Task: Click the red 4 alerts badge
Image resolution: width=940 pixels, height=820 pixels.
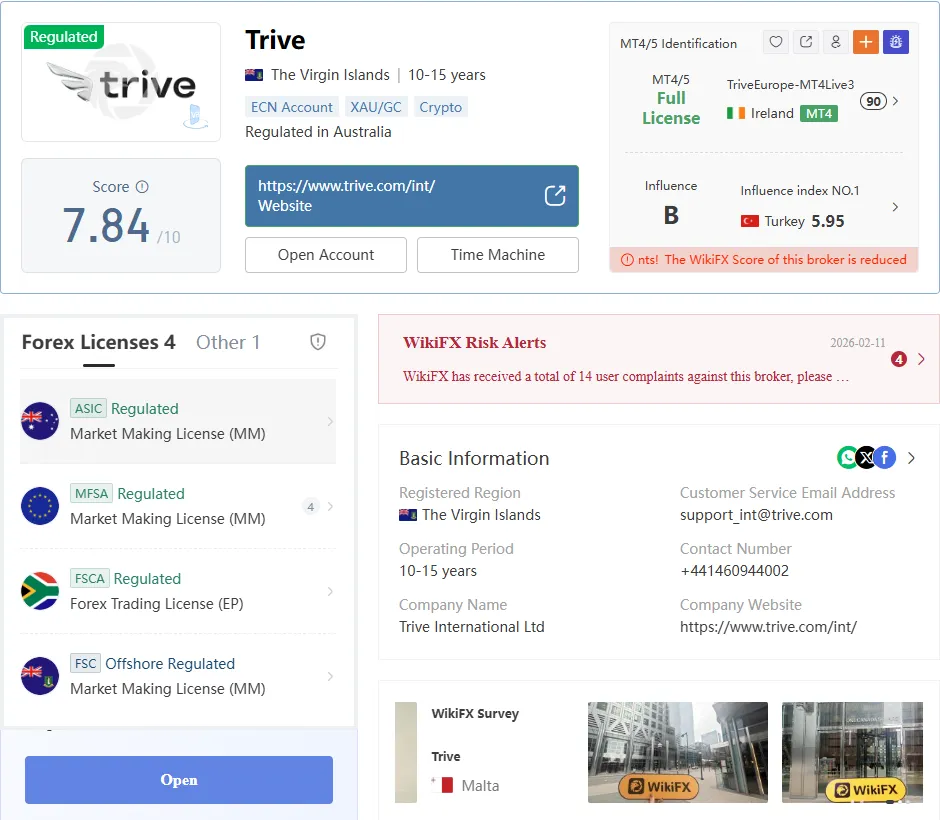Action: click(x=899, y=359)
